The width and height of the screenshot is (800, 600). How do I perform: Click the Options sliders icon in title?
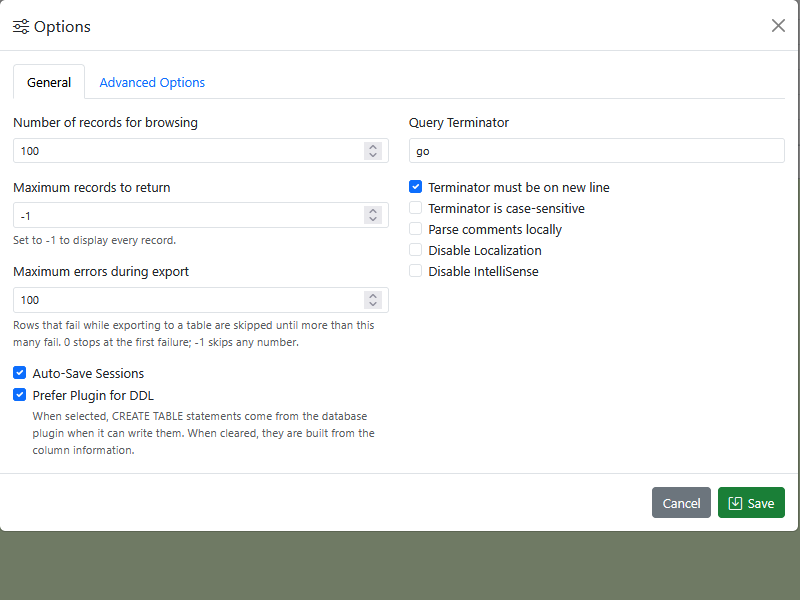pyautogui.click(x=21, y=27)
